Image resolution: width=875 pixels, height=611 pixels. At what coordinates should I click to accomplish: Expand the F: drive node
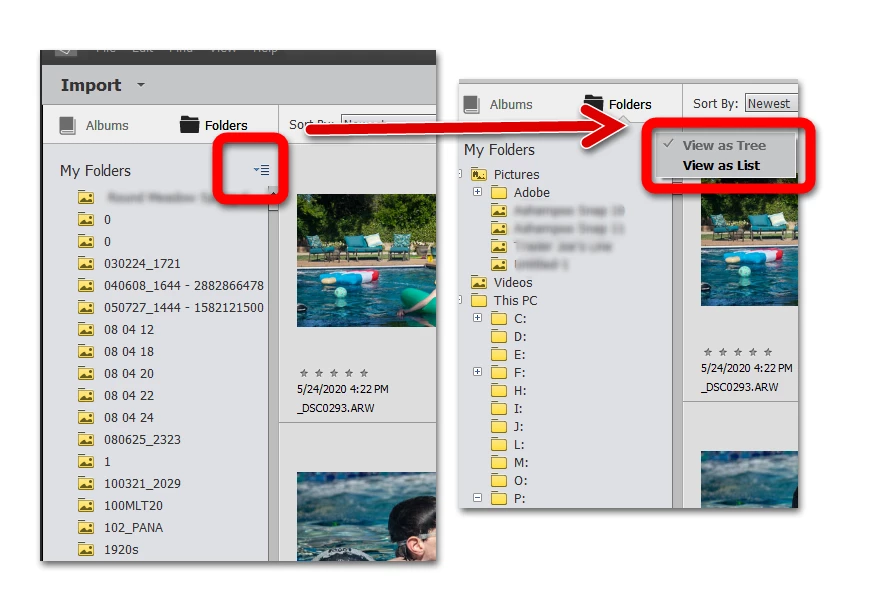[x=477, y=372]
